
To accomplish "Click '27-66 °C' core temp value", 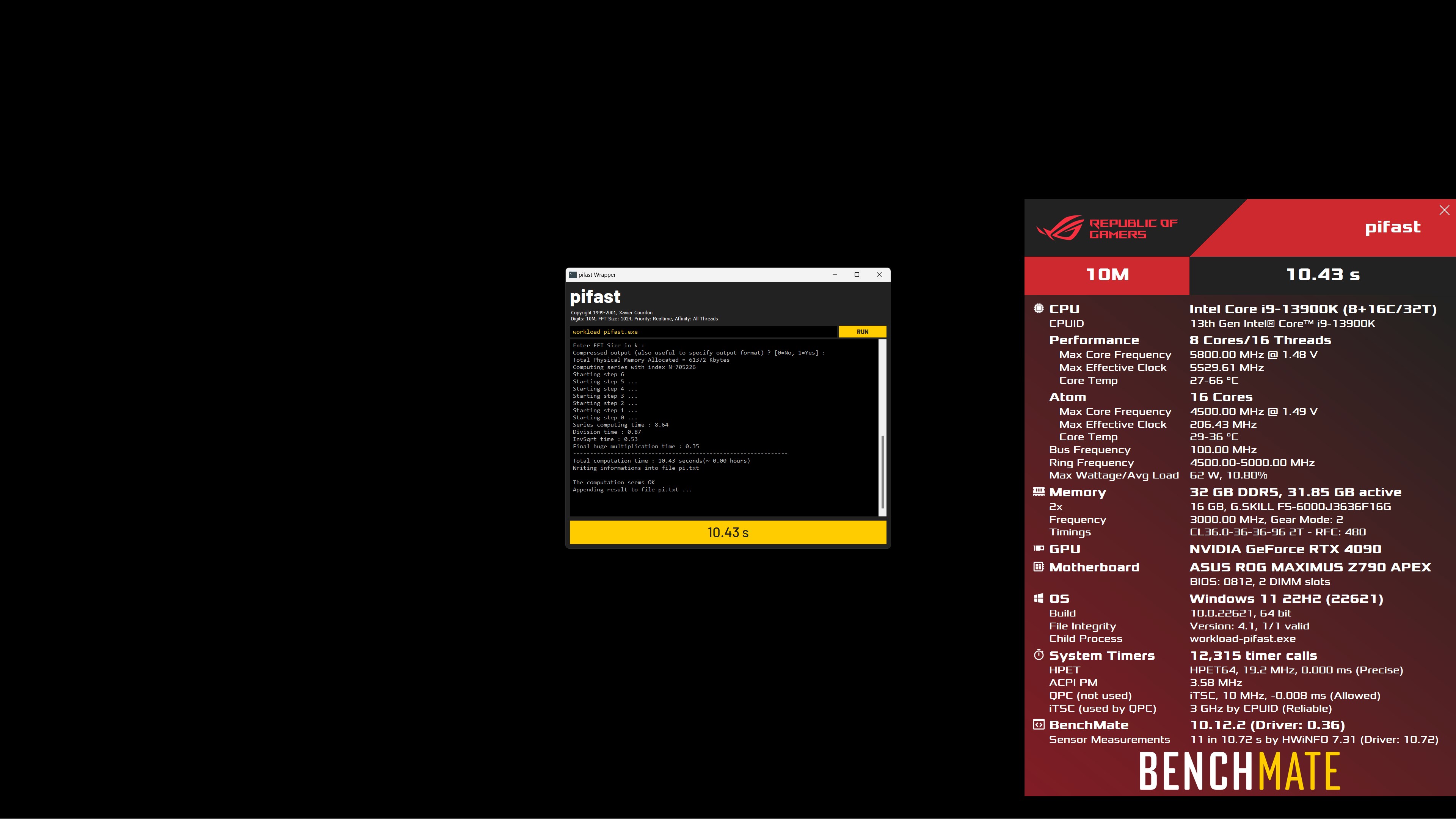I will pos(1213,380).
